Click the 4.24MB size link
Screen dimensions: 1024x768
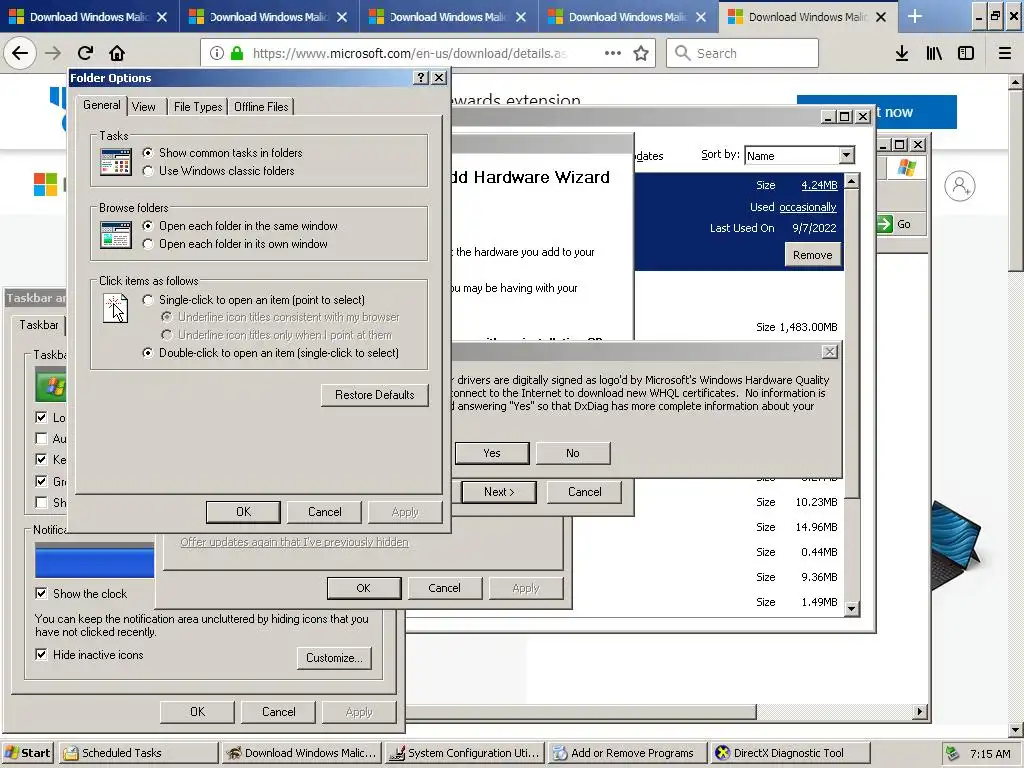click(x=819, y=185)
